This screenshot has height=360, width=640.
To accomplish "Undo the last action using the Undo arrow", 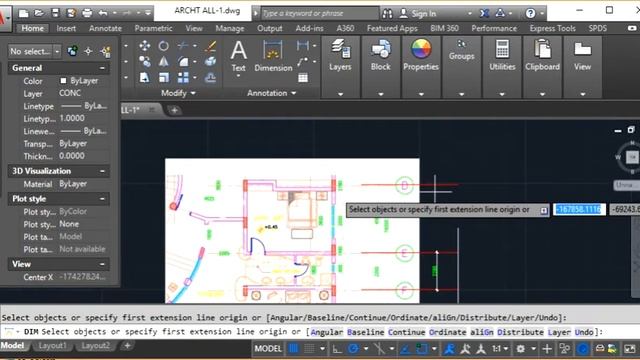I will click(x=103, y=13).
